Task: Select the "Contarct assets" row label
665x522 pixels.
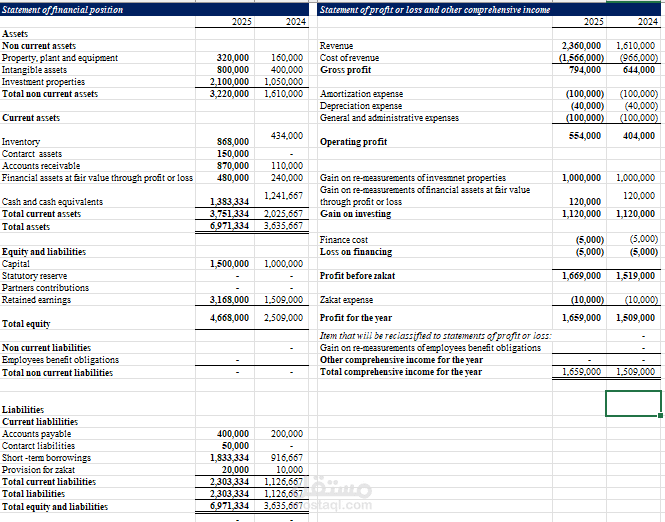Action: pyautogui.click(x=32, y=154)
